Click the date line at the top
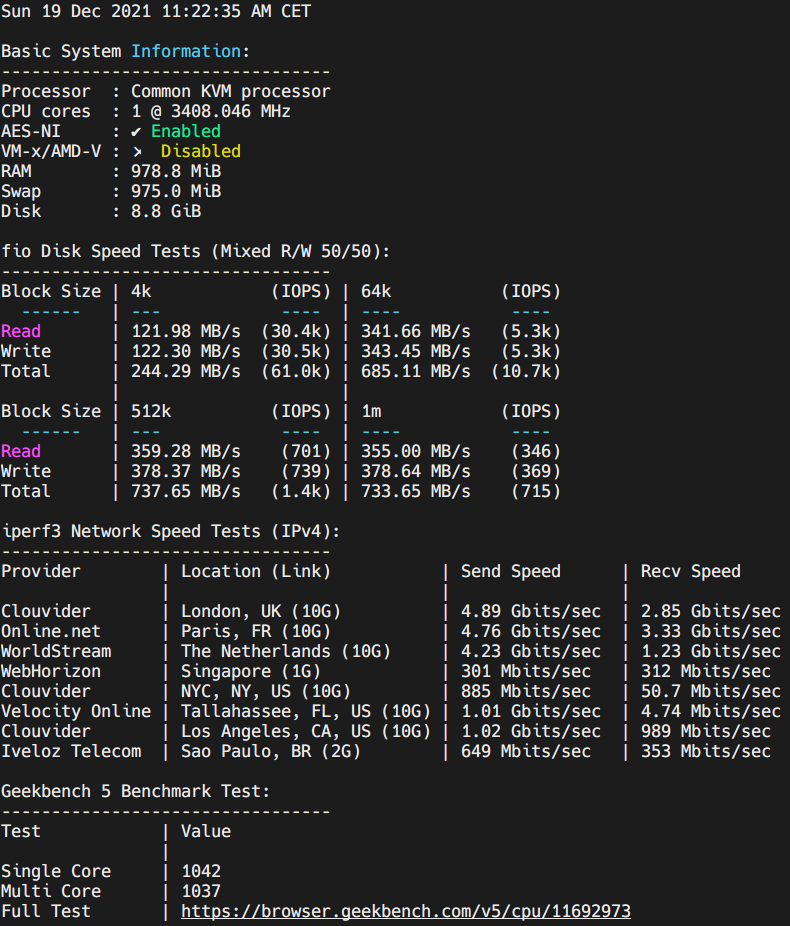The height and width of the screenshot is (926, 790). [155, 11]
